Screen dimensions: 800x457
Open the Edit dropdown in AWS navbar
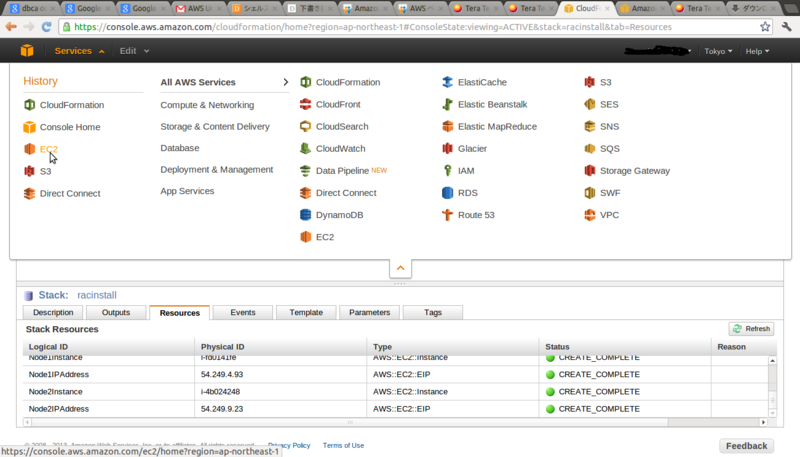pyautogui.click(x=134, y=51)
